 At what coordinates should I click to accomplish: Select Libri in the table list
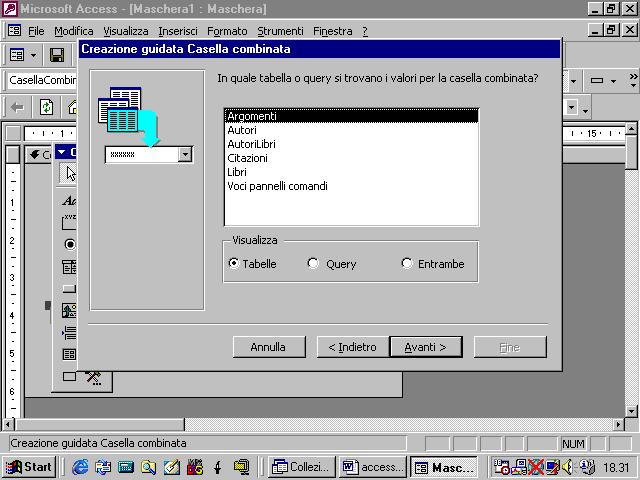click(351, 172)
